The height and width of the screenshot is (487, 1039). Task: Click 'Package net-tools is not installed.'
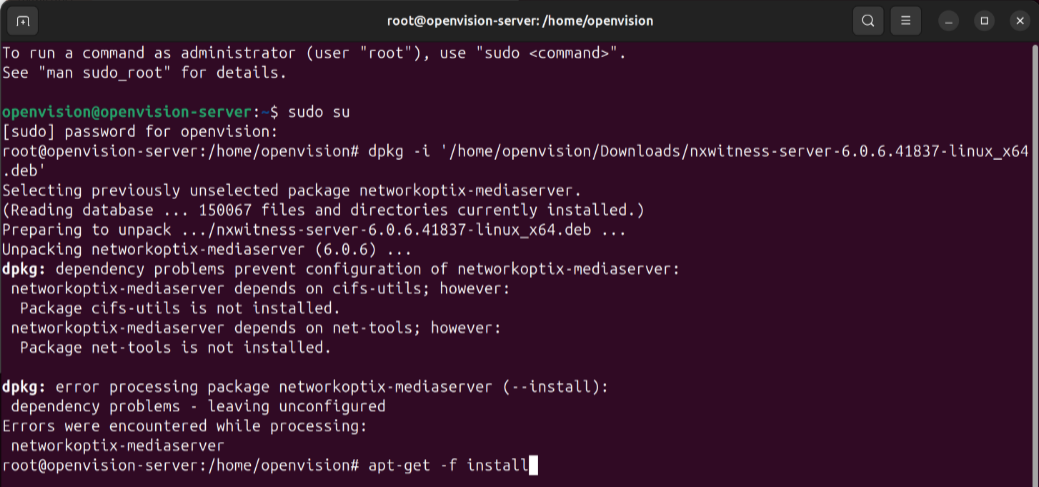pyautogui.click(x=175, y=347)
